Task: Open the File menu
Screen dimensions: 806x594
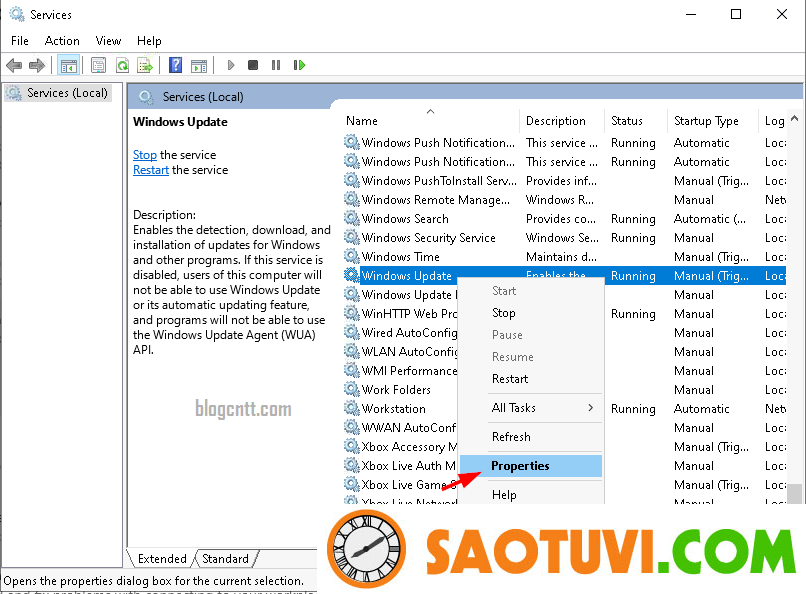Action: pyautogui.click(x=20, y=41)
